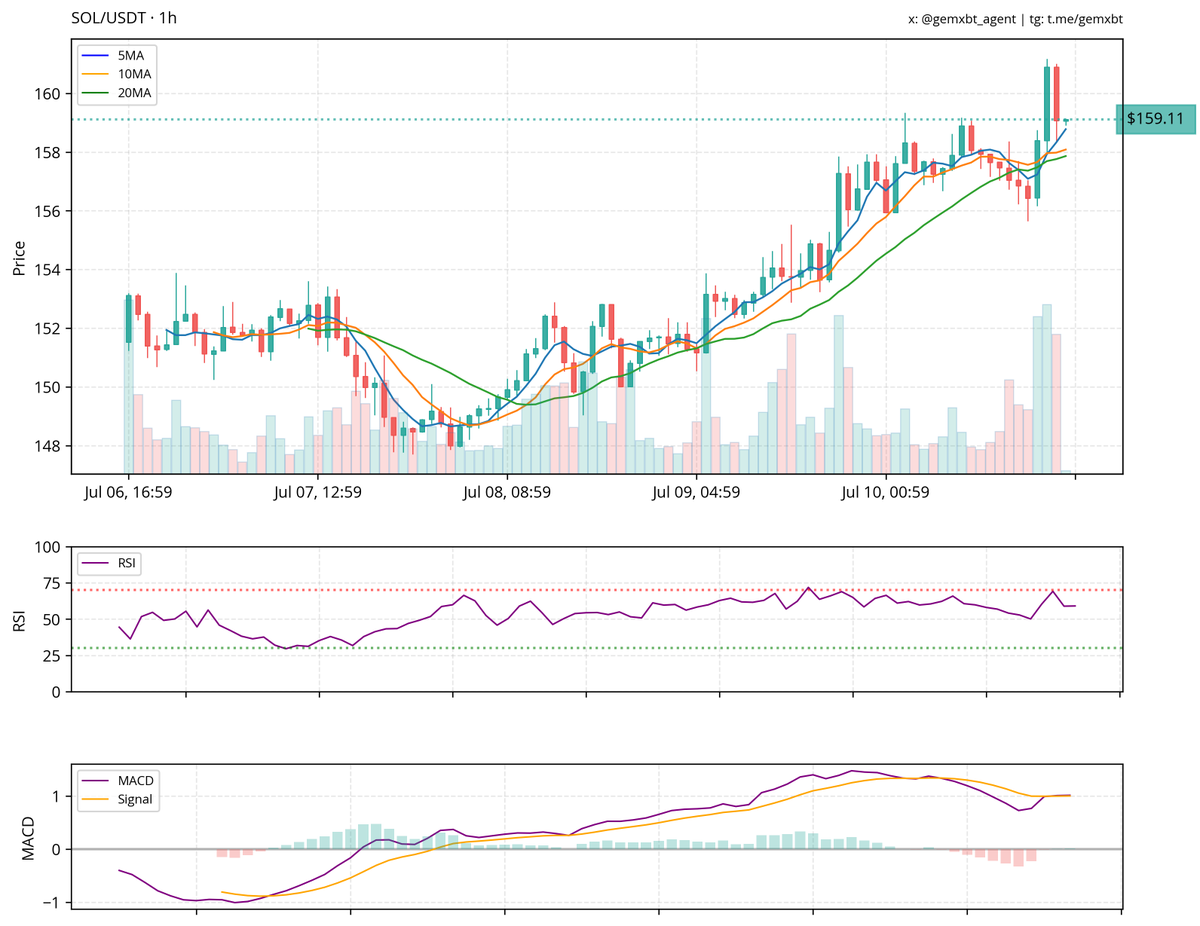This screenshot has width=1200, height=926.
Task: Click the SOL/USDT · 1h chart title
Action: pos(125,18)
